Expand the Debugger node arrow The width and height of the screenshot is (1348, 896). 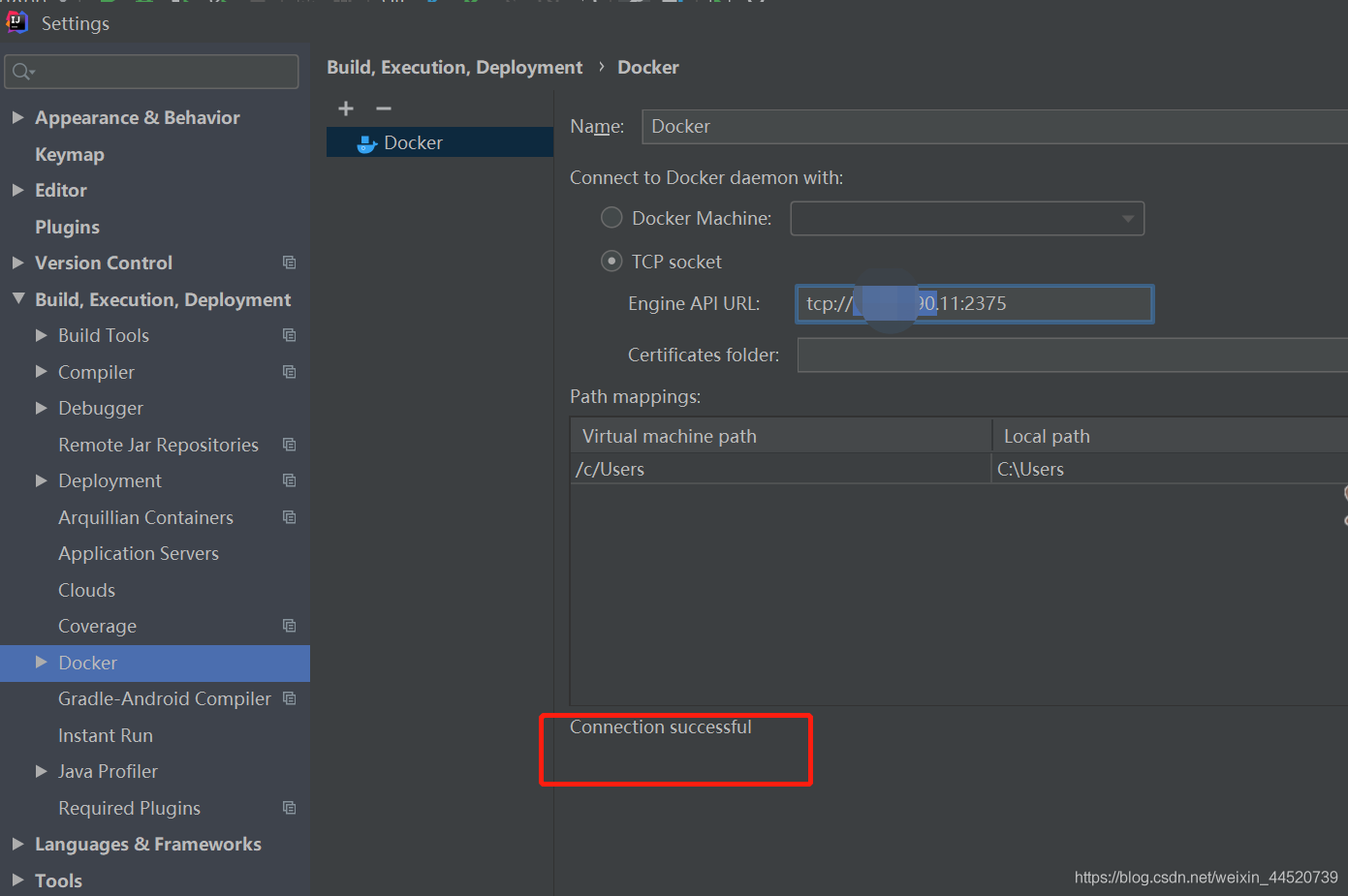[x=41, y=408]
